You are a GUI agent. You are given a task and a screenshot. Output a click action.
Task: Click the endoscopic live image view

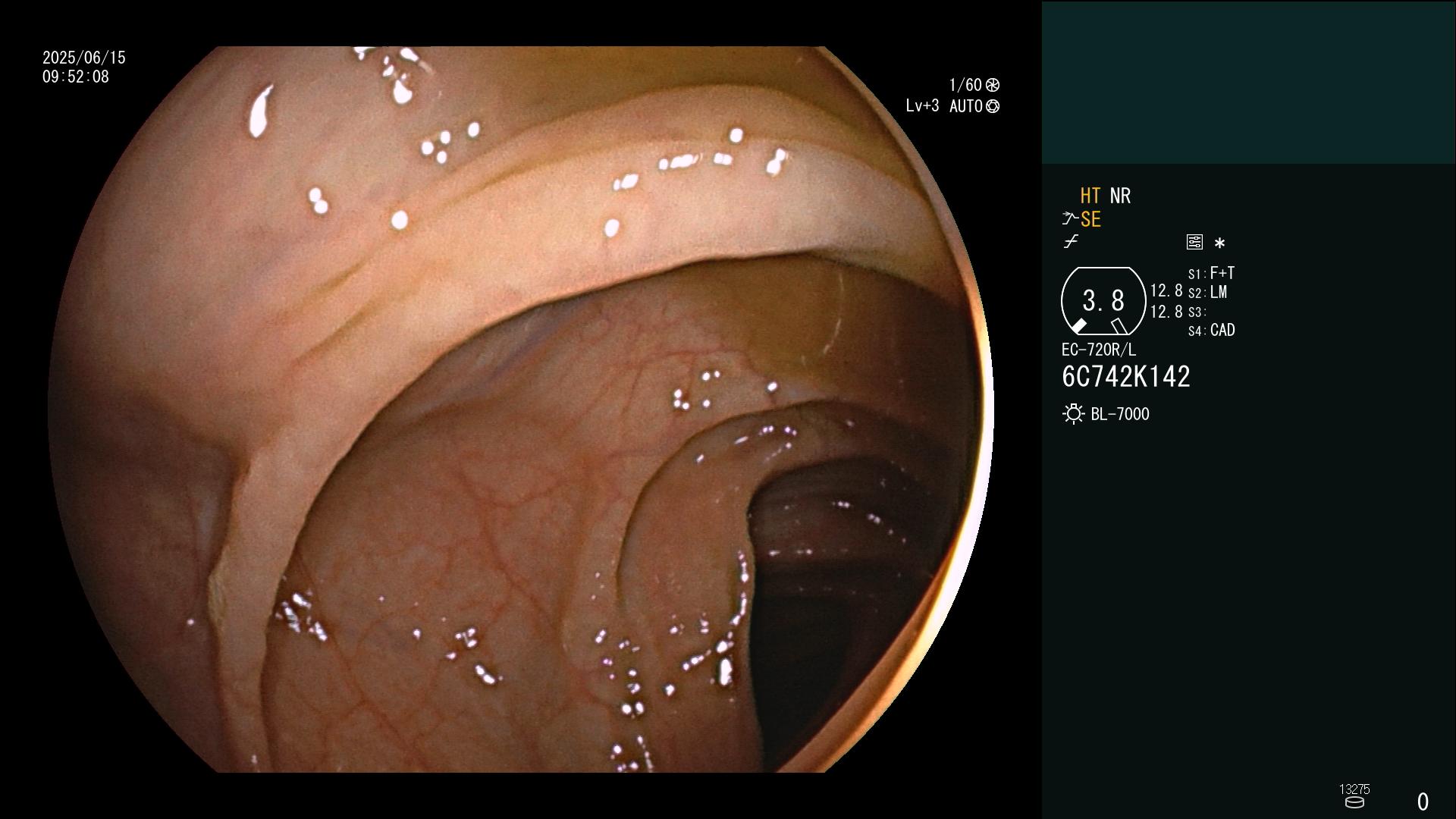521,409
